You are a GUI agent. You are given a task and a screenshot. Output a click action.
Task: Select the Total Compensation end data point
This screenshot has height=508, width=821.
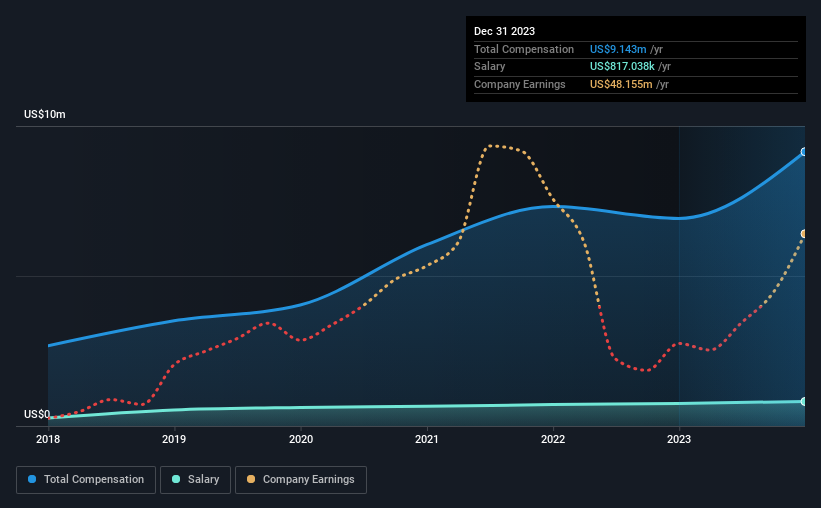tap(804, 152)
